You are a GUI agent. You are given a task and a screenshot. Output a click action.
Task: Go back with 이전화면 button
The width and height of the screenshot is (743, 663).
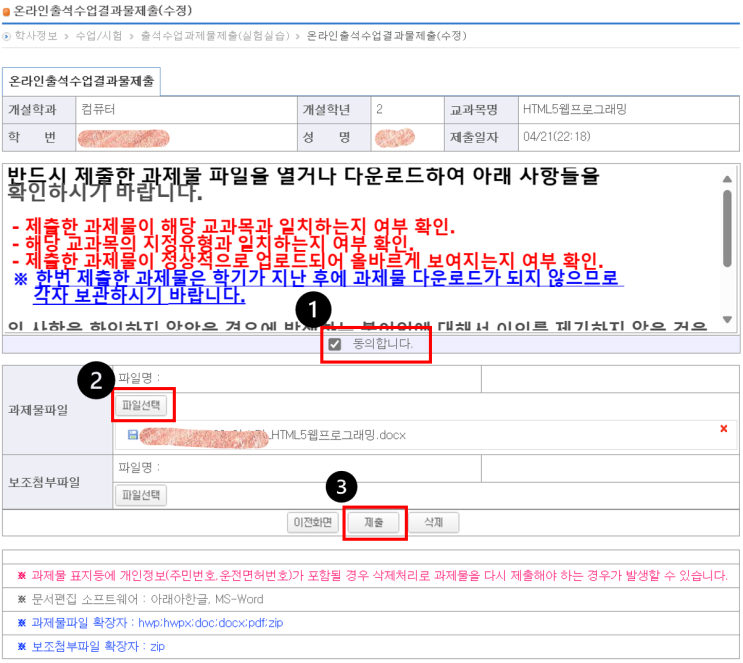pos(313,522)
